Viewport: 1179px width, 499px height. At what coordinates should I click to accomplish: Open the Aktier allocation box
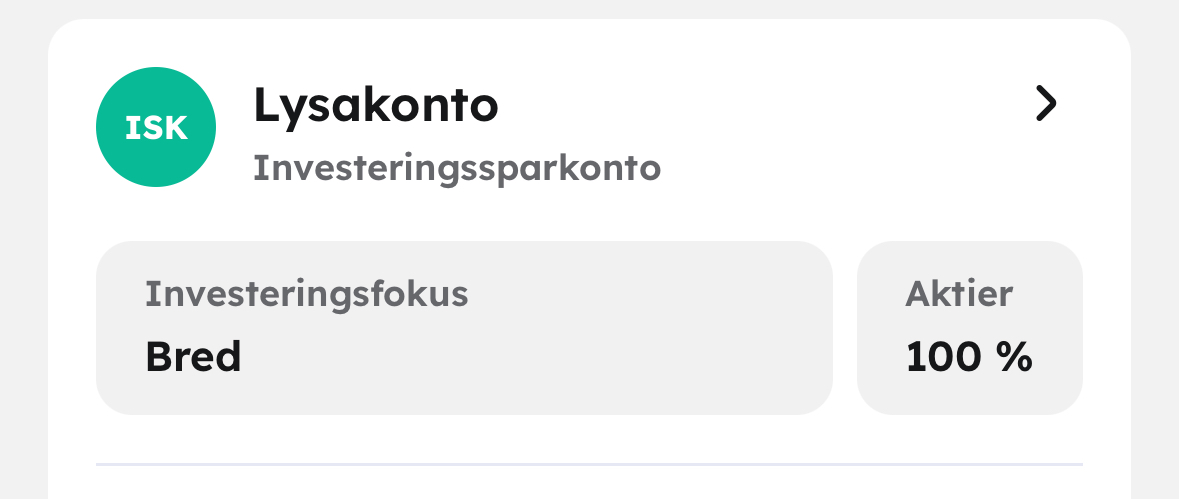click(x=969, y=327)
